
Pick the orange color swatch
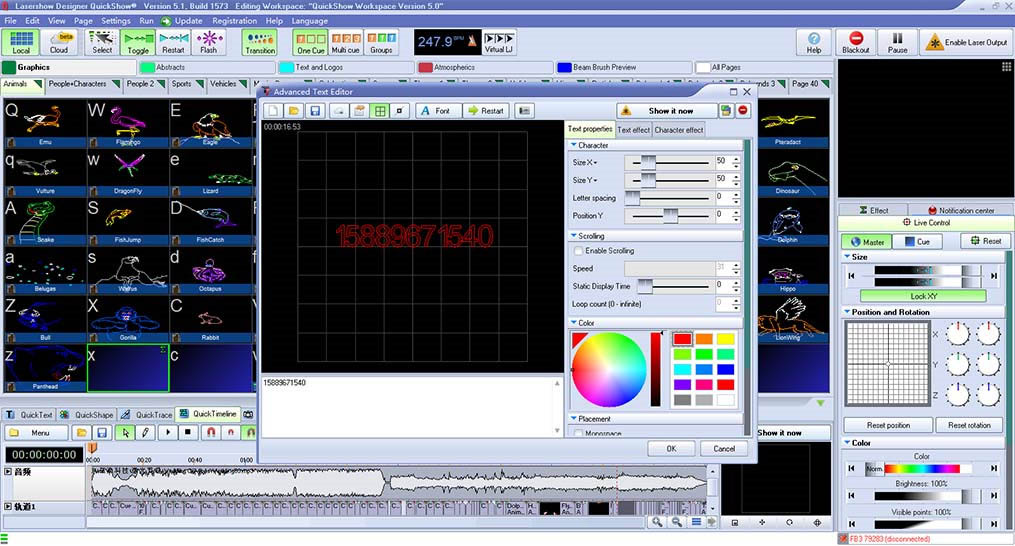[x=704, y=339]
